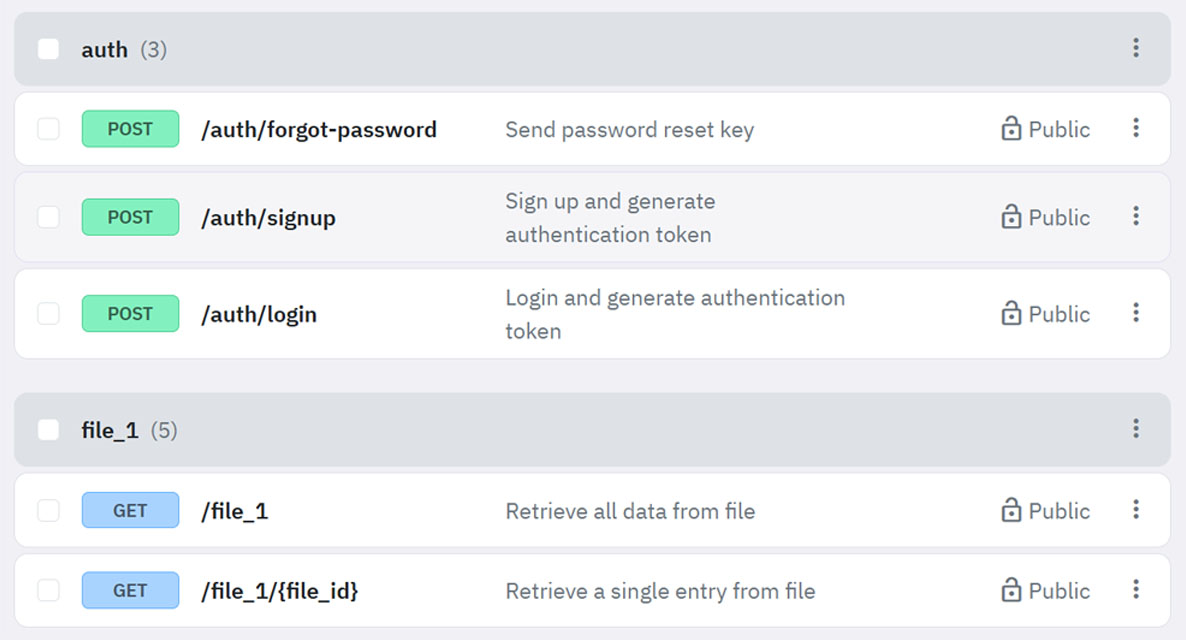Click the lock icon on the /file_1 row
The image size is (1186, 640).
1010,510
